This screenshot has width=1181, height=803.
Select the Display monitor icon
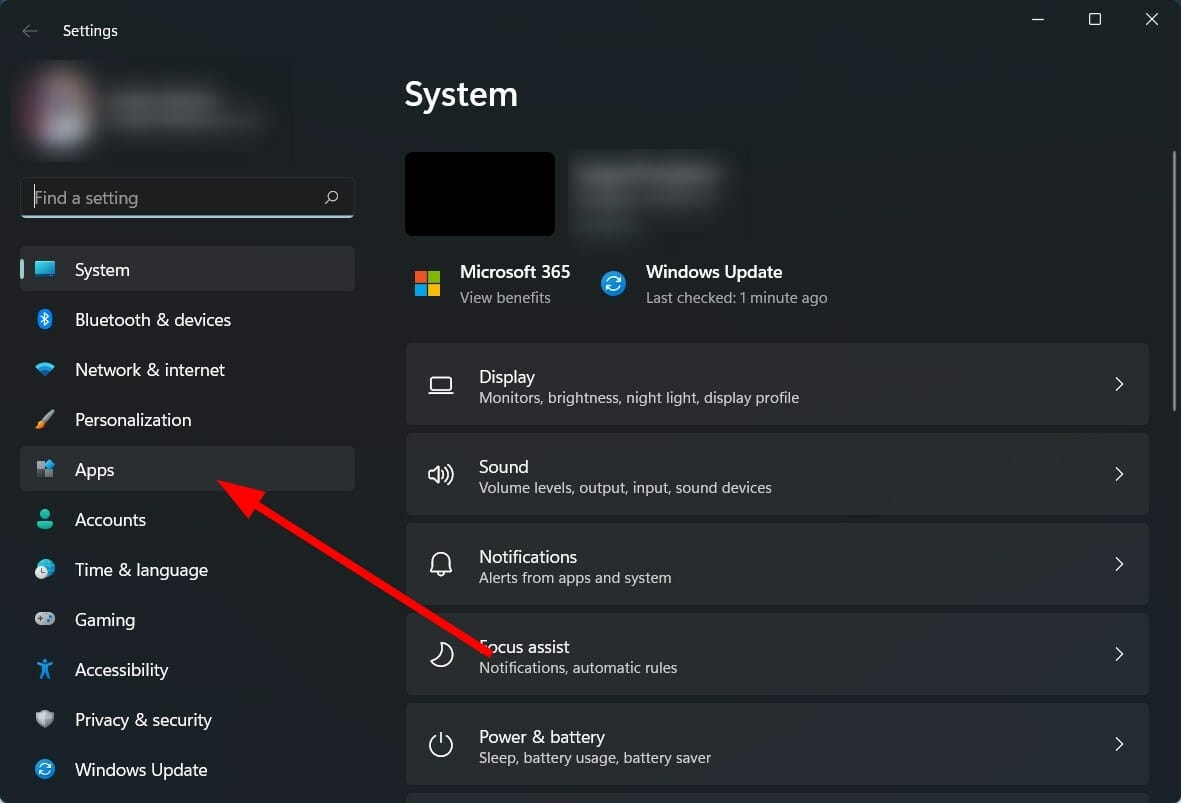441,384
